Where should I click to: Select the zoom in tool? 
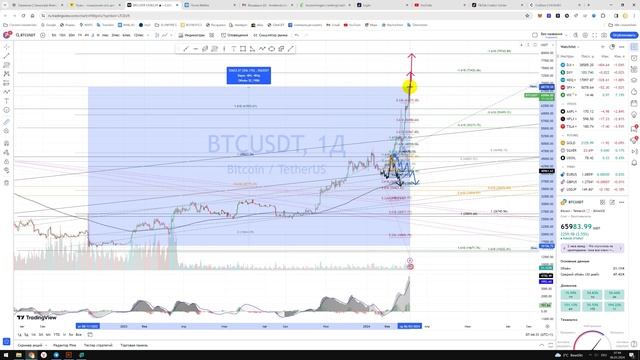[7, 131]
